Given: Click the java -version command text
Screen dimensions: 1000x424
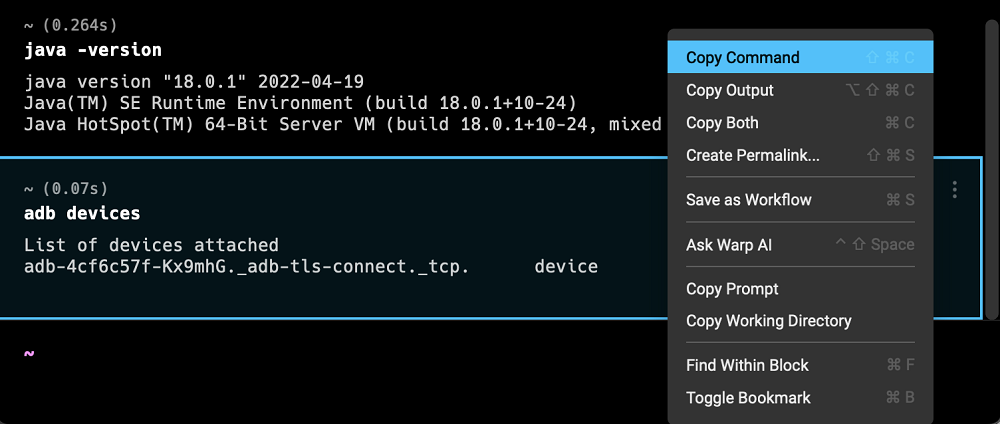Looking at the screenshot, I should coord(93,50).
